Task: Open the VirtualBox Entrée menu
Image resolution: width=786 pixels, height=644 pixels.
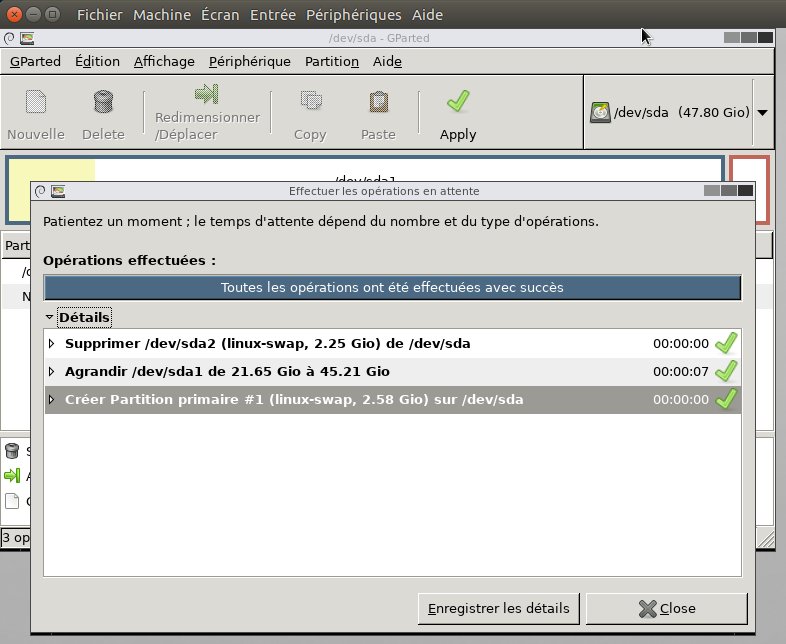Action: [273, 15]
